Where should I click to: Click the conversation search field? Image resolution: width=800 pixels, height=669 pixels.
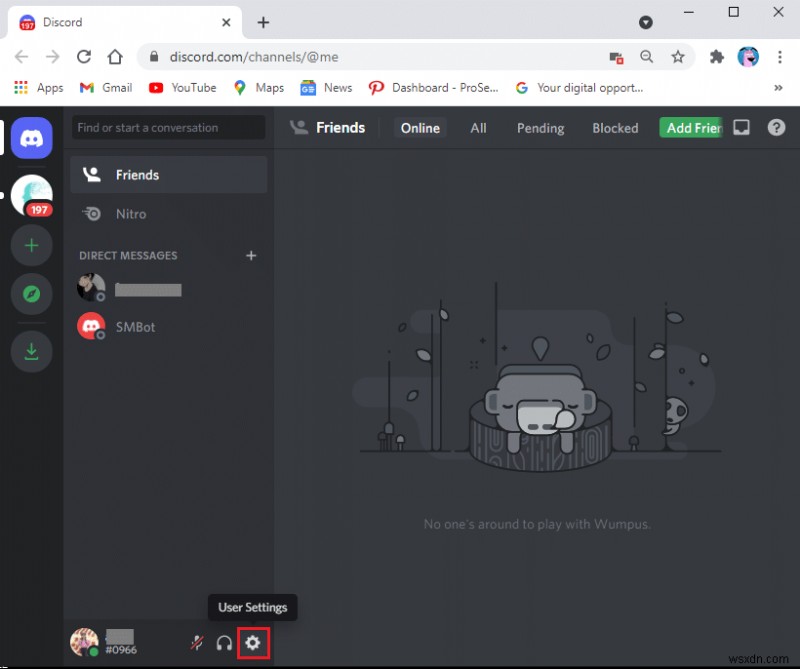coord(167,127)
